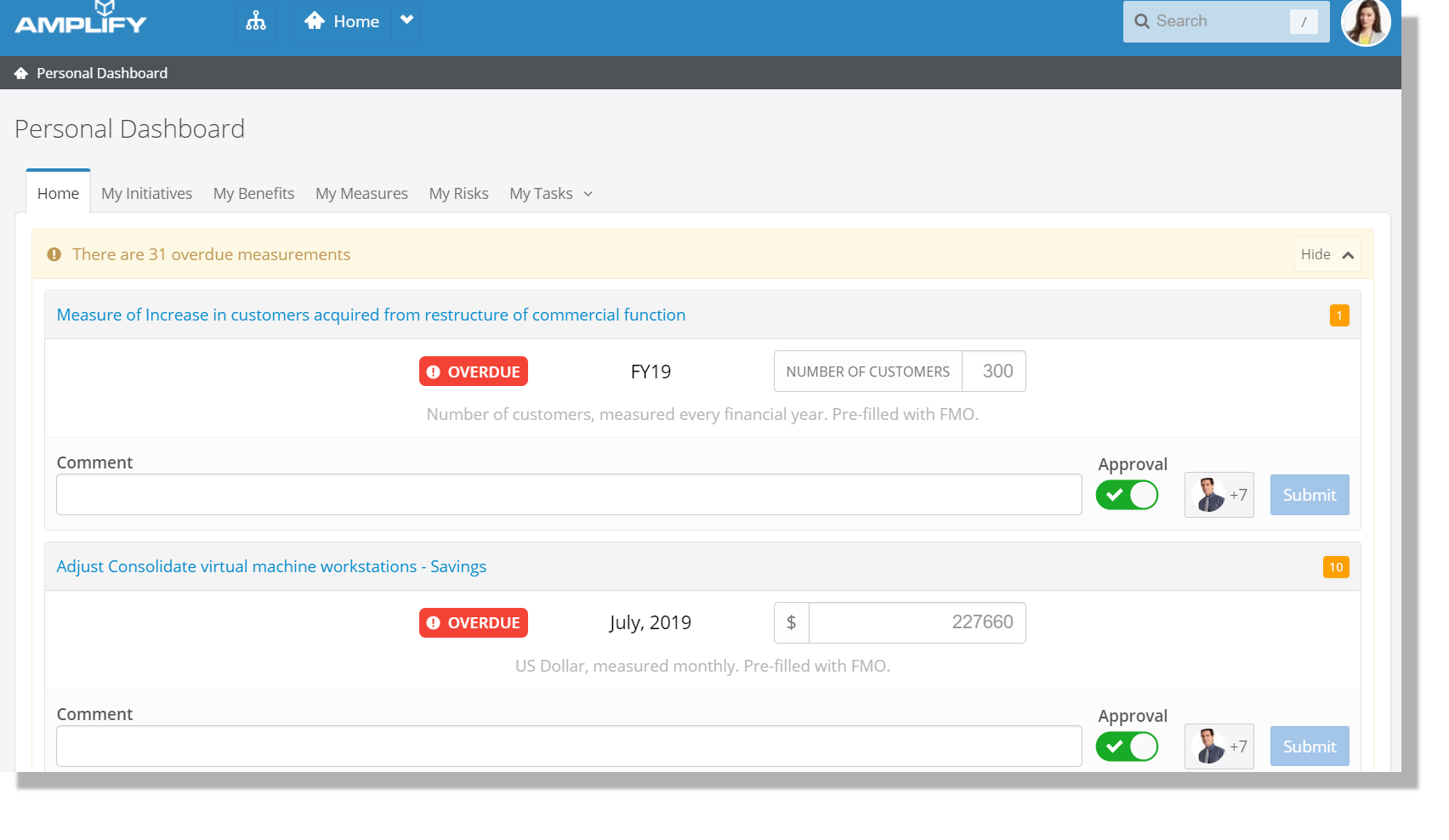
Task: Click orange badge showing 10
Action: coord(1335,567)
